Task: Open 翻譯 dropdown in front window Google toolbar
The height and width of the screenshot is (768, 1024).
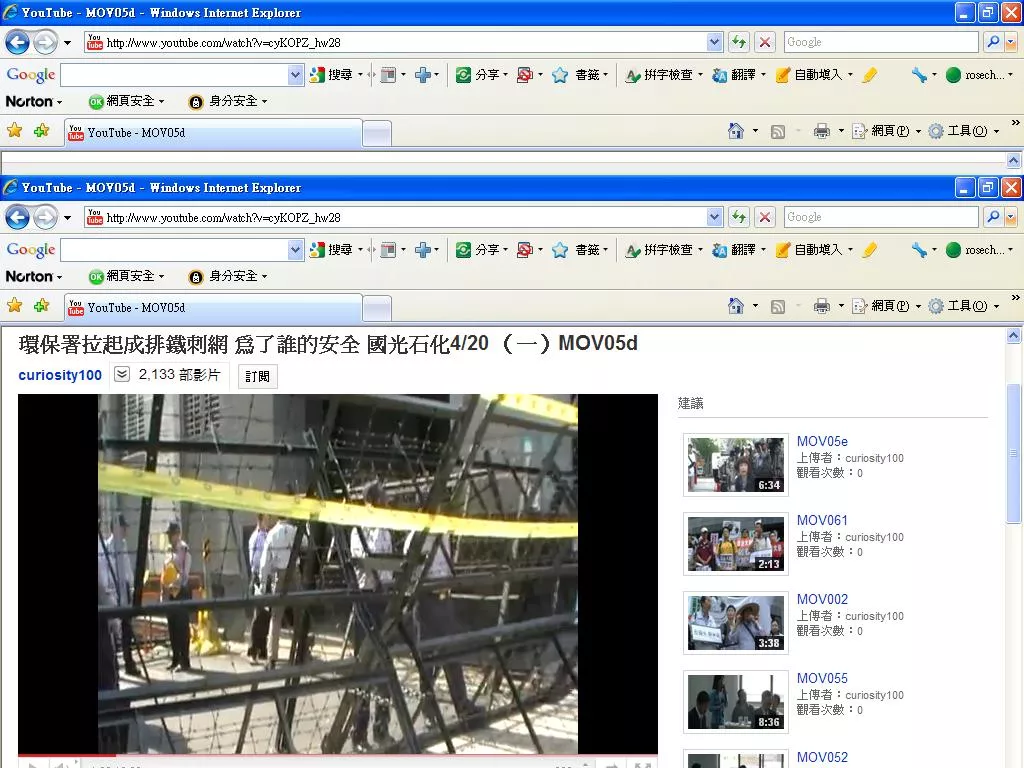Action: click(x=763, y=249)
